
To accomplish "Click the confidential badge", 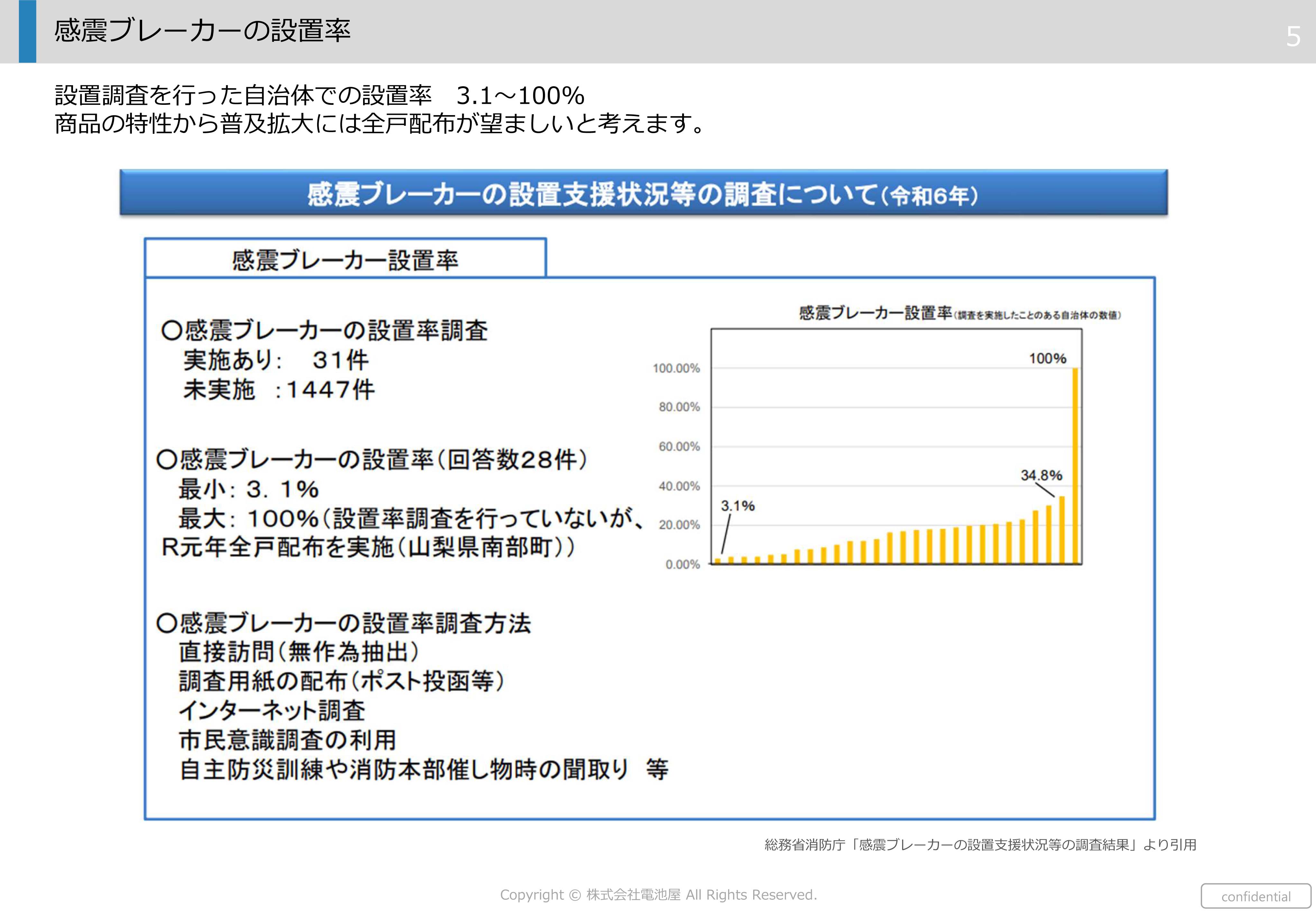I will pos(1256,896).
